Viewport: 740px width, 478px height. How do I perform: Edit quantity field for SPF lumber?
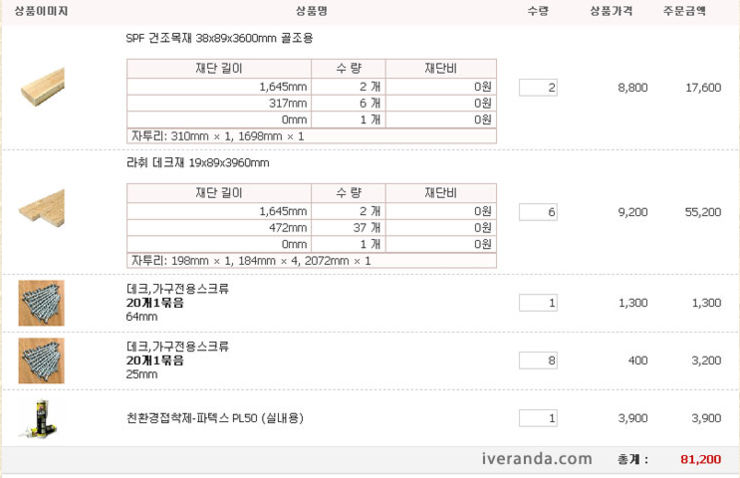click(x=538, y=88)
